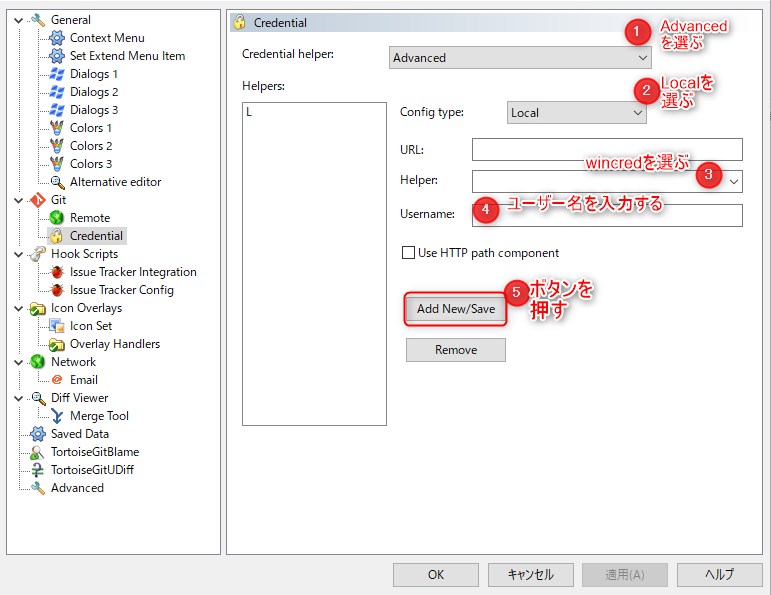
Task: Click the Context Menu gear icon
Action: [x=57, y=38]
